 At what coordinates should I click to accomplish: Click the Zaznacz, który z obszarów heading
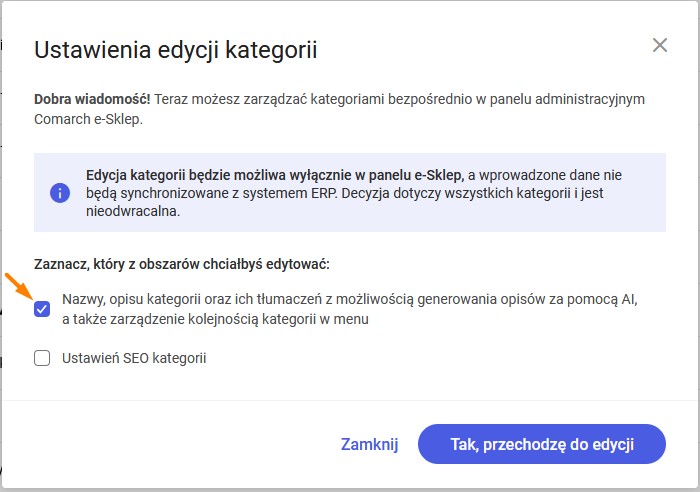click(x=182, y=264)
